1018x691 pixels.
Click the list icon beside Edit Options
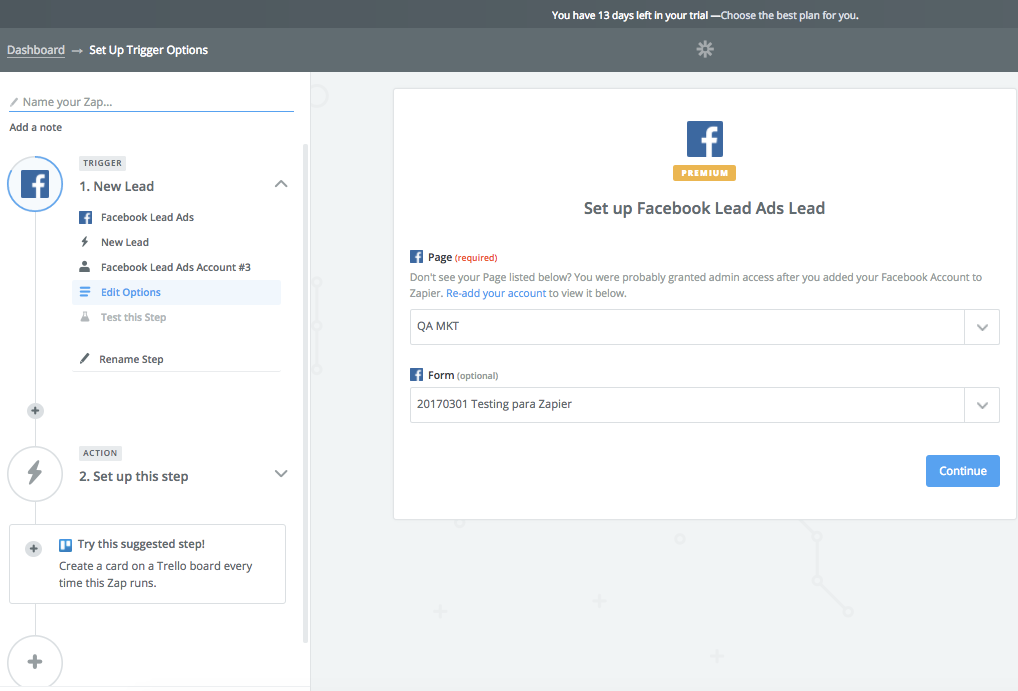85,292
